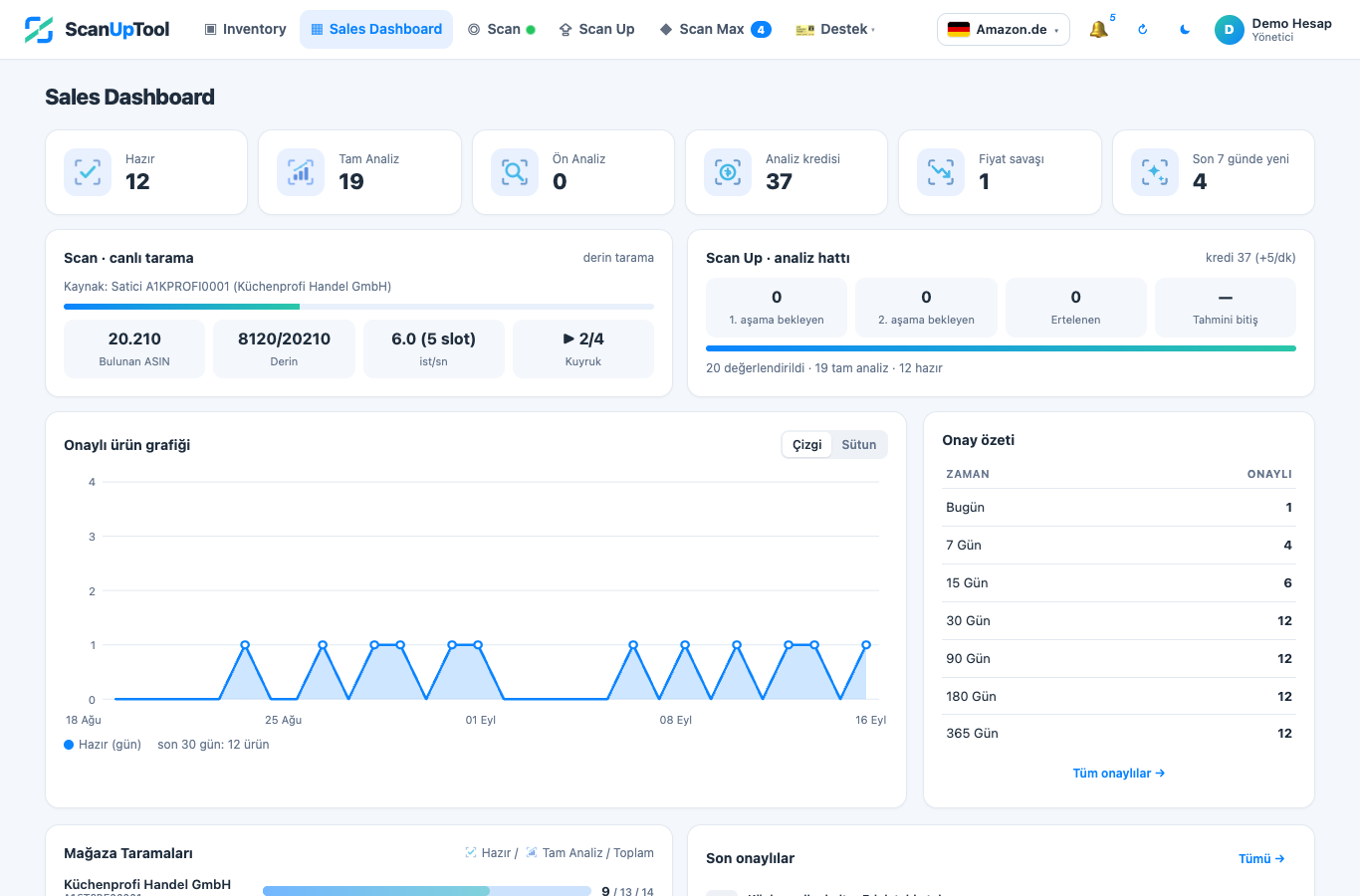The height and width of the screenshot is (896, 1360).
Task: Expand the Destek dropdown
Action: coord(835,30)
